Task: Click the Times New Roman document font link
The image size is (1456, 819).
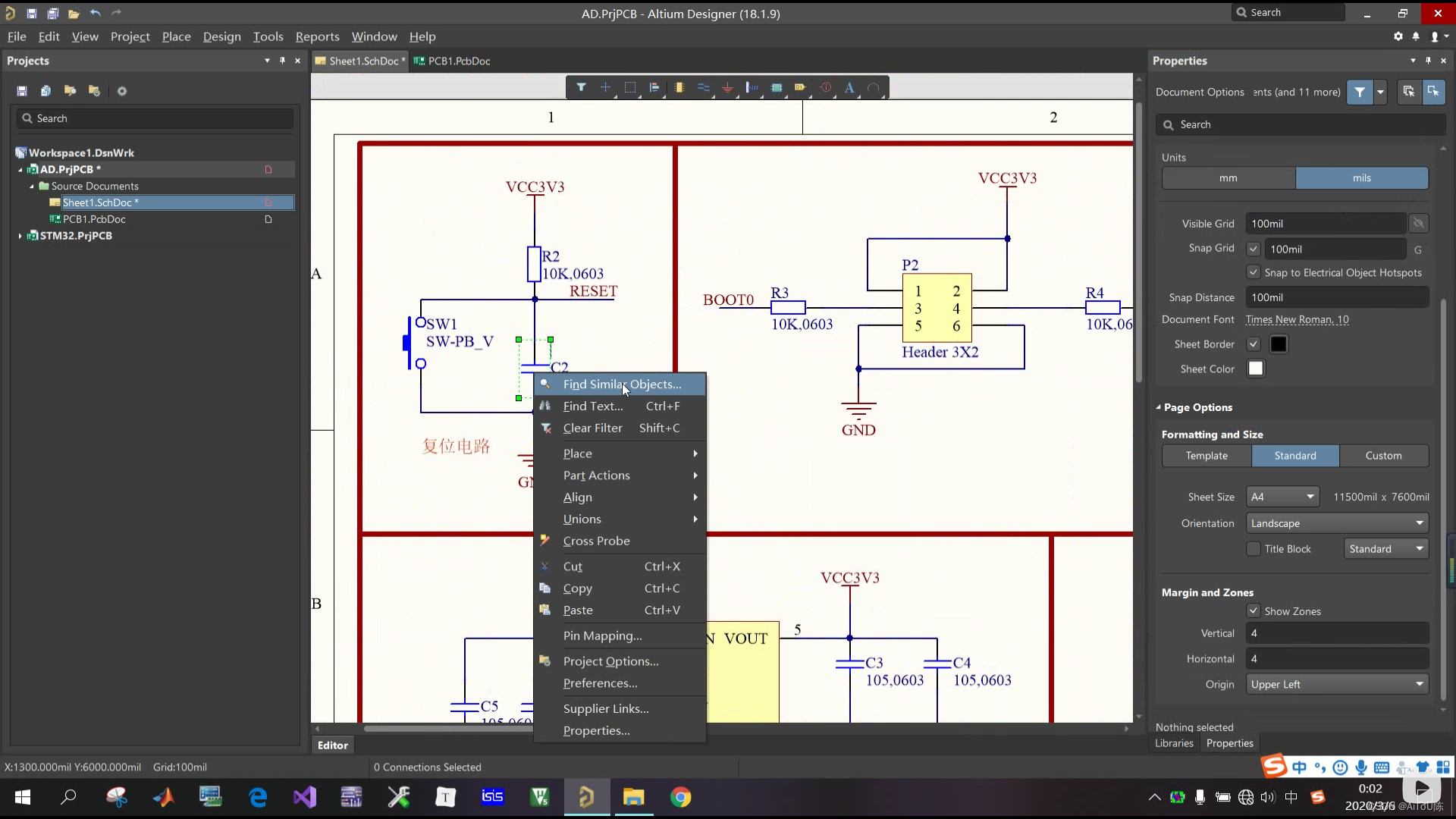Action: (x=1297, y=320)
